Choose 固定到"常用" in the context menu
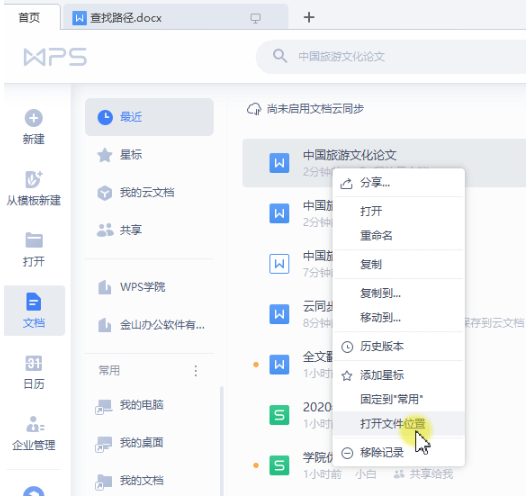526x496 pixels. 399,399
